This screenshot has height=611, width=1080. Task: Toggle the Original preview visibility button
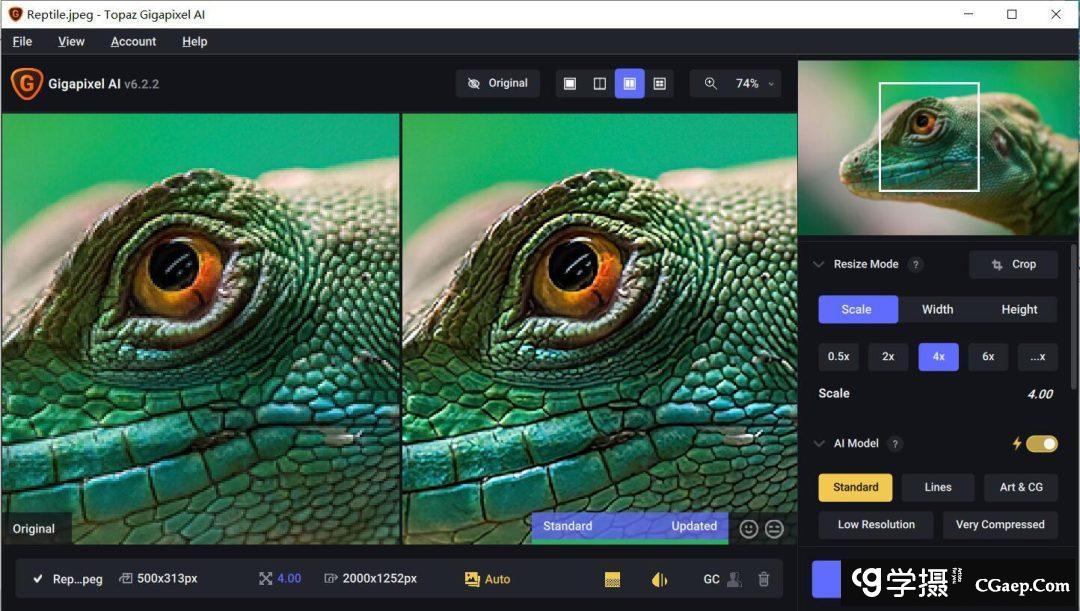pyautogui.click(x=498, y=84)
